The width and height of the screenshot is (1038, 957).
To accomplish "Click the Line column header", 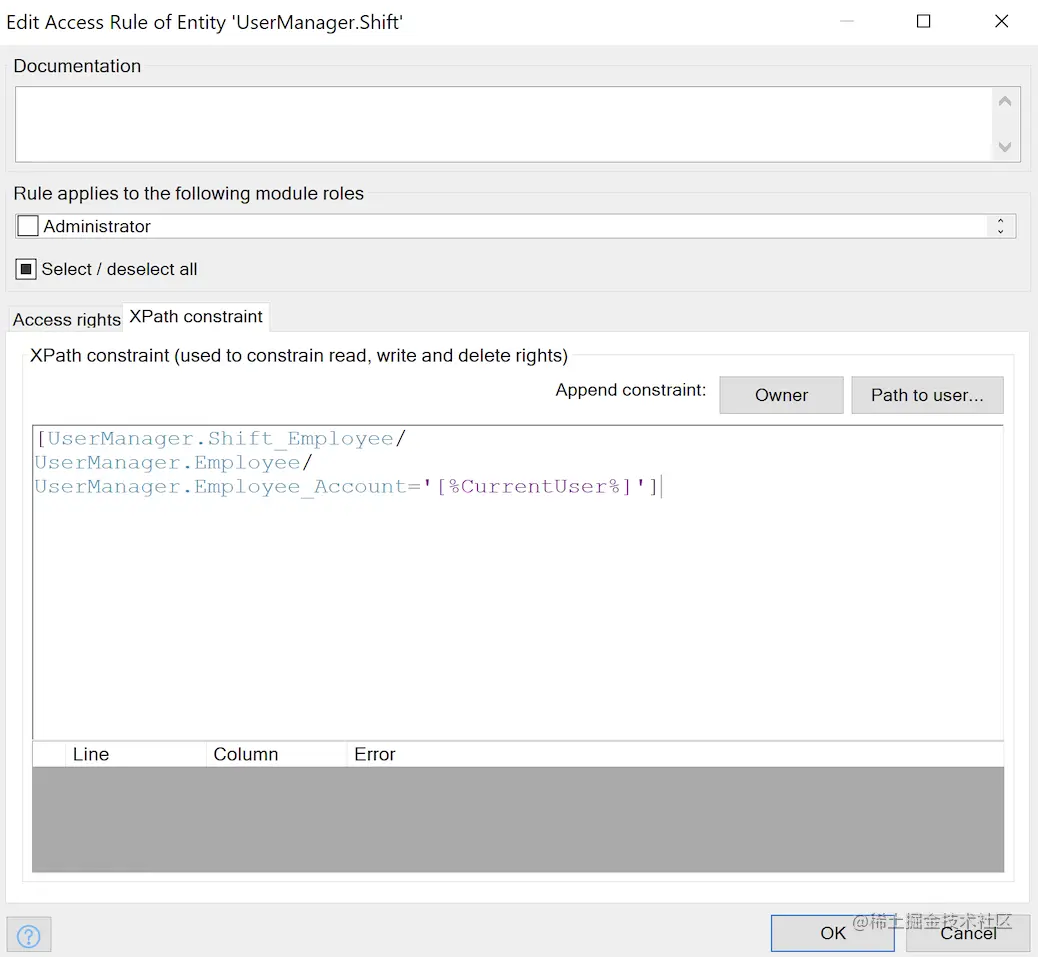I will (136, 754).
